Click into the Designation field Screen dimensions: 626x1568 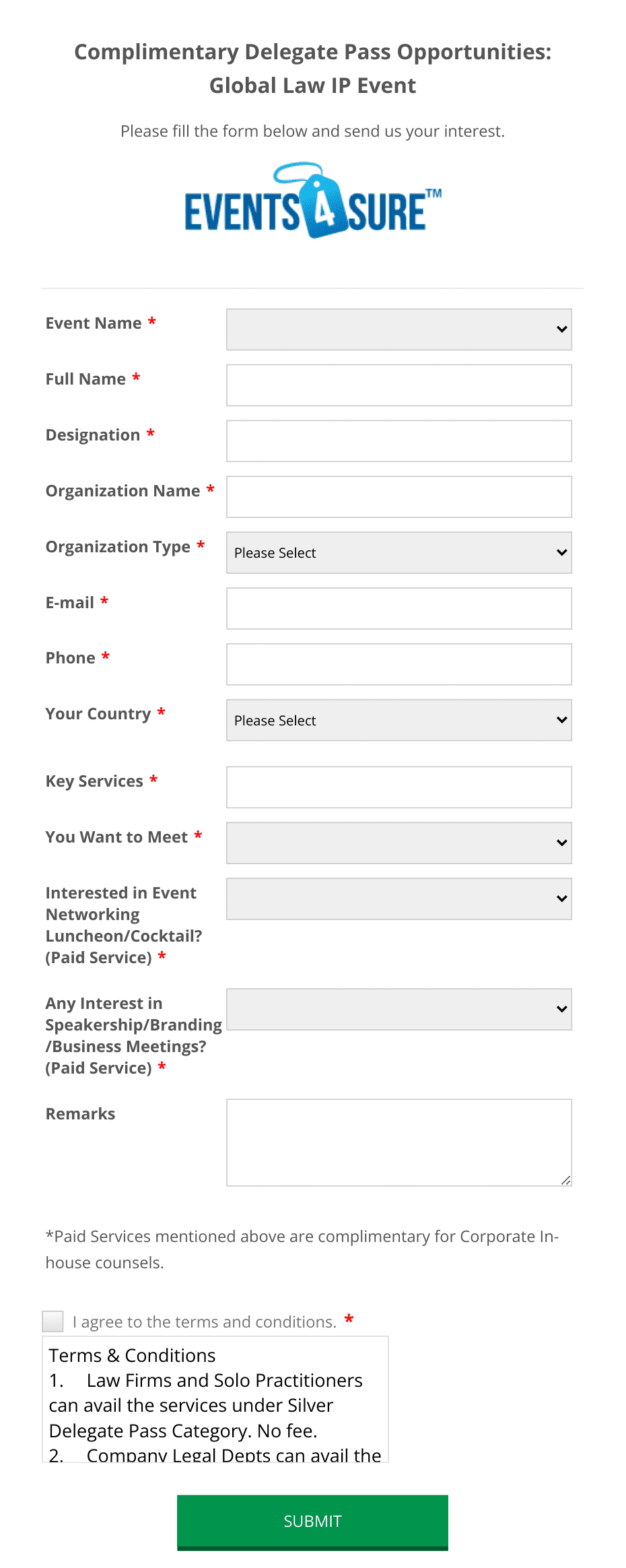[398, 440]
